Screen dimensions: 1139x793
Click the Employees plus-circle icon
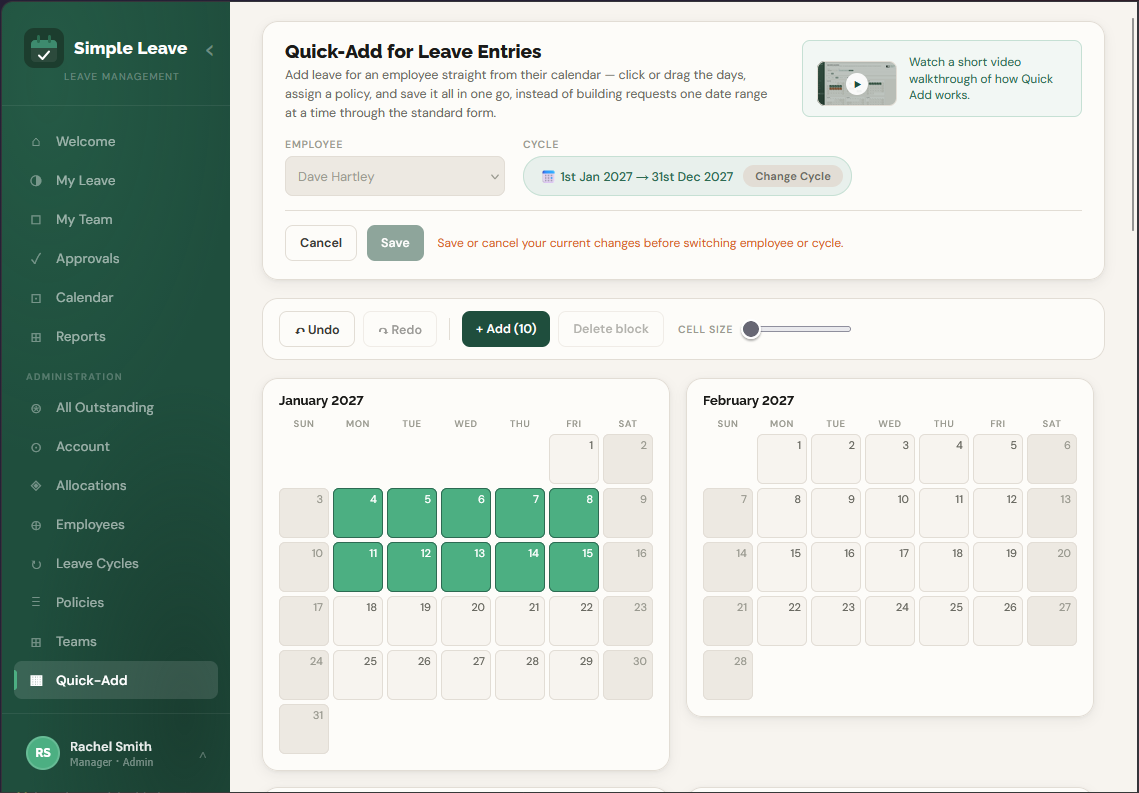[x=36, y=525]
